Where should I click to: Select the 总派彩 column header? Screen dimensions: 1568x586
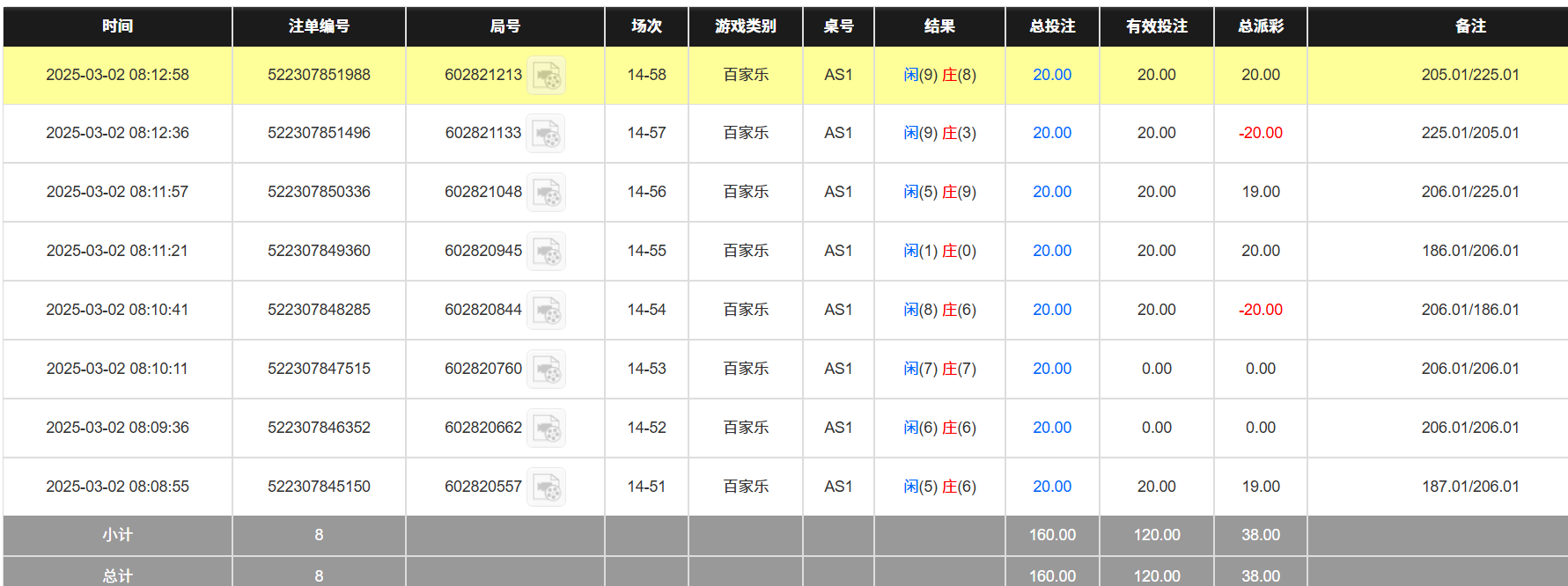1260,26
